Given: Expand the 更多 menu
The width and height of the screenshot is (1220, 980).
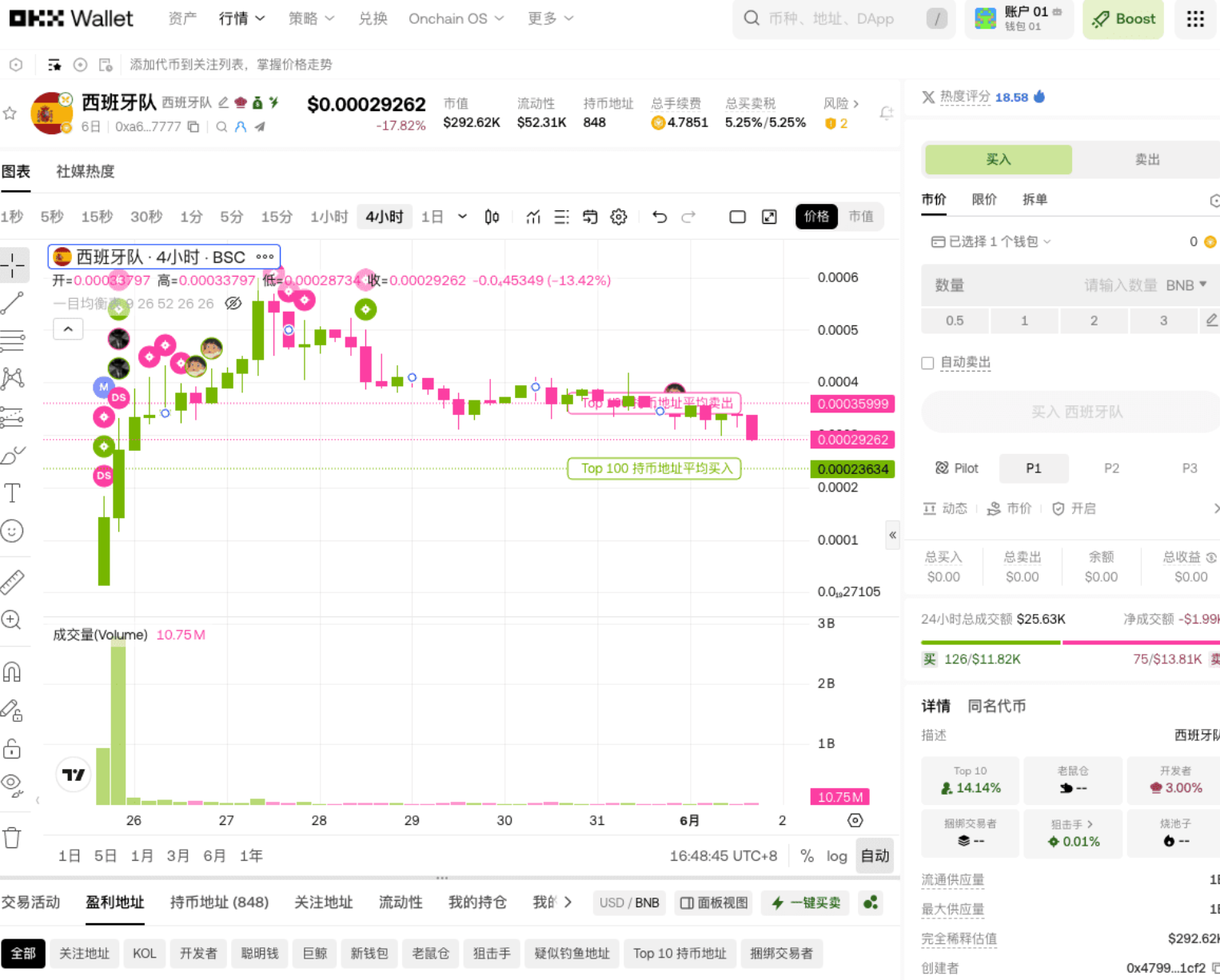Looking at the screenshot, I should click(550, 18).
